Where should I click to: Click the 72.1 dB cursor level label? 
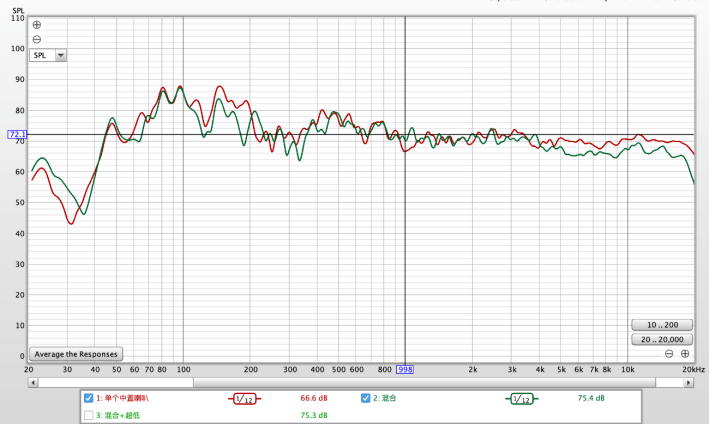(x=17, y=134)
